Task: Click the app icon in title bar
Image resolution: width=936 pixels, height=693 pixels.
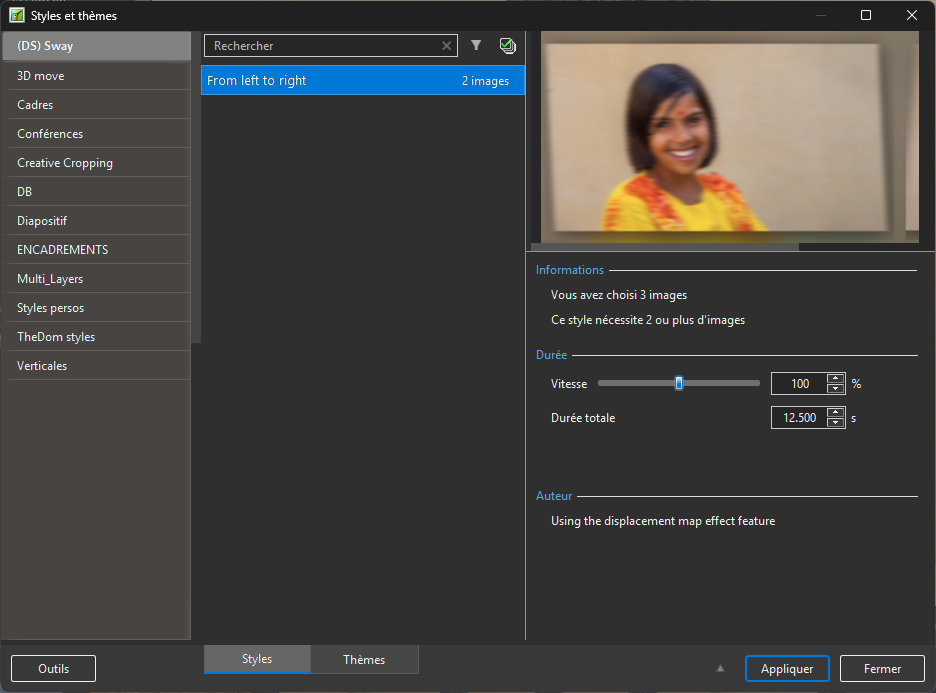Action: pos(17,15)
